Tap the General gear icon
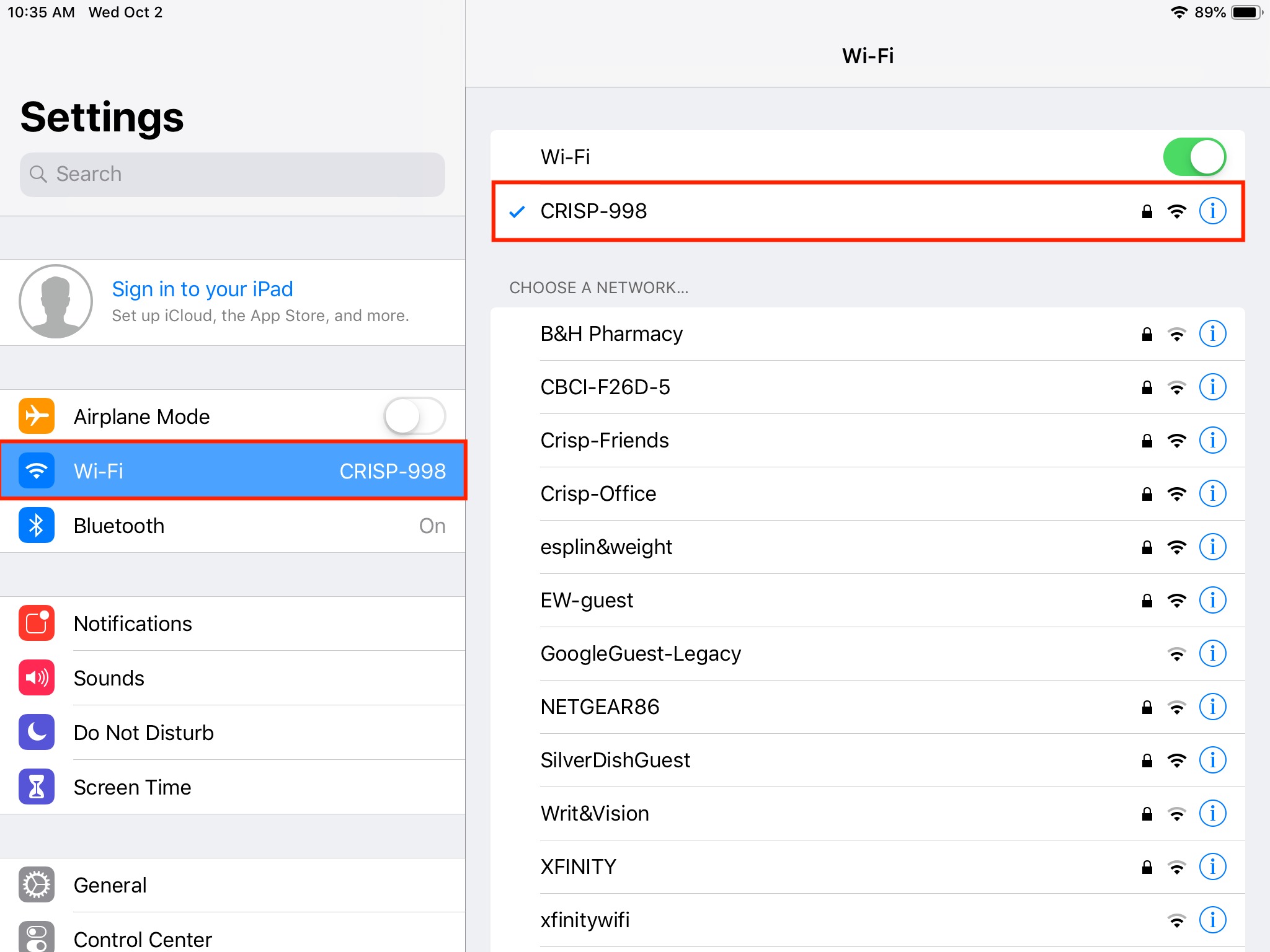1270x952 pixels. click(x=37, y=885)
